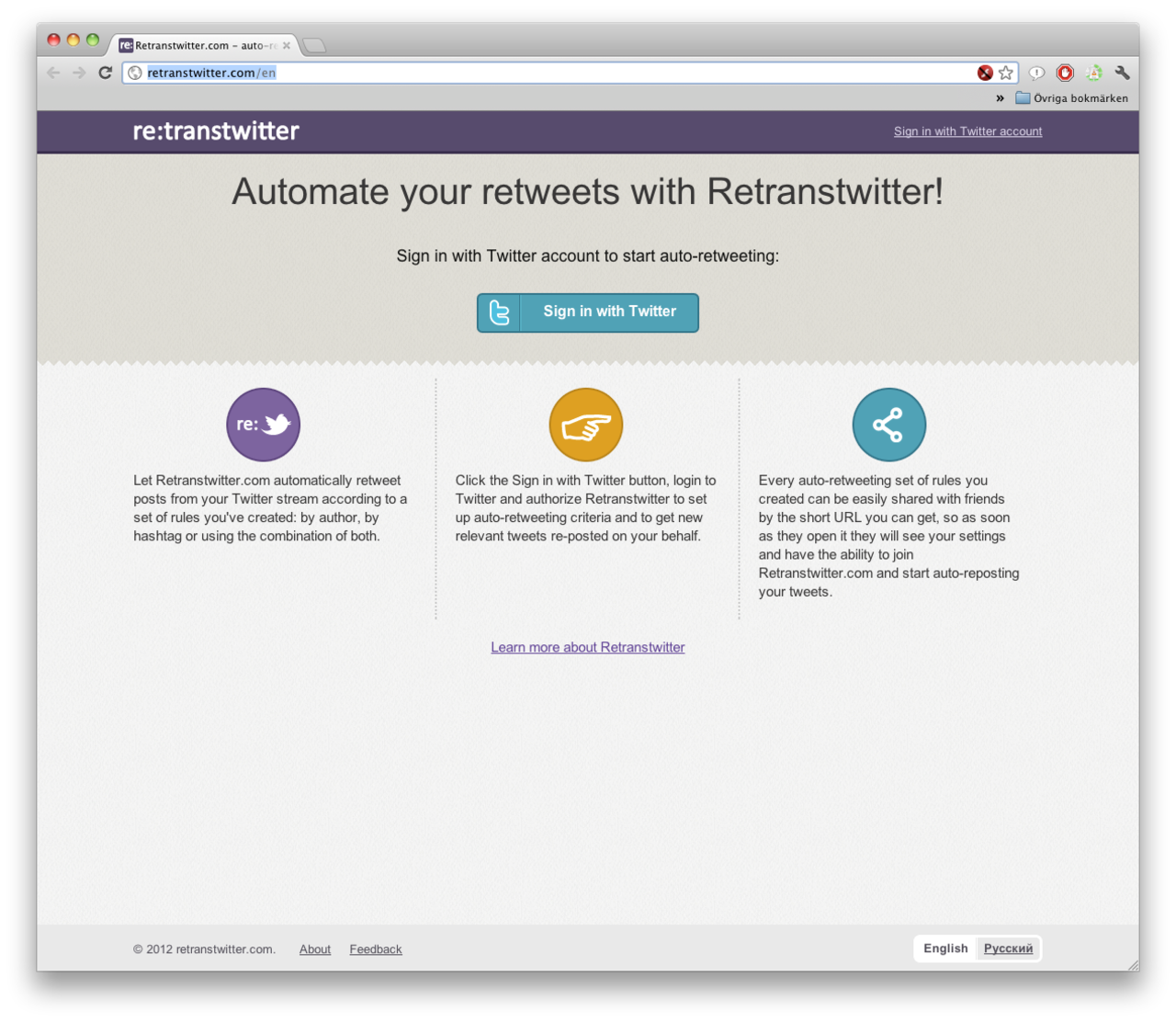Bookmark this page with the star icon
Image resolution: width=1176 pixels, height=1022 pixels.
pyautogui.click(x=1006, y=73)
